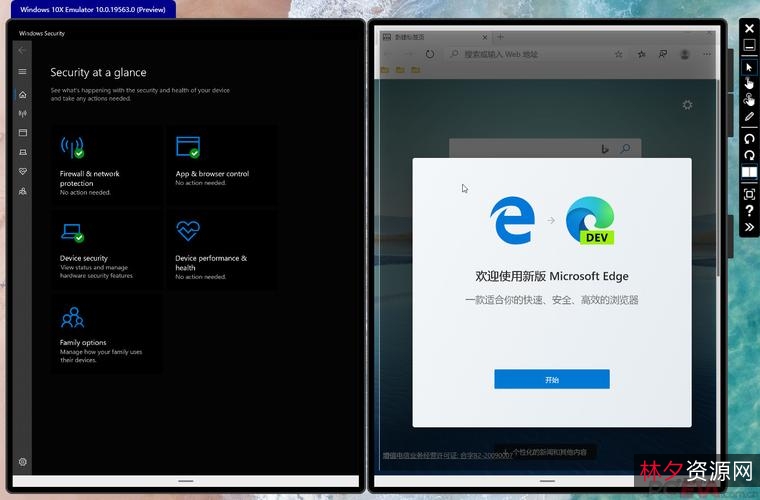Go back in Windows Security

(x=22, y=50)
